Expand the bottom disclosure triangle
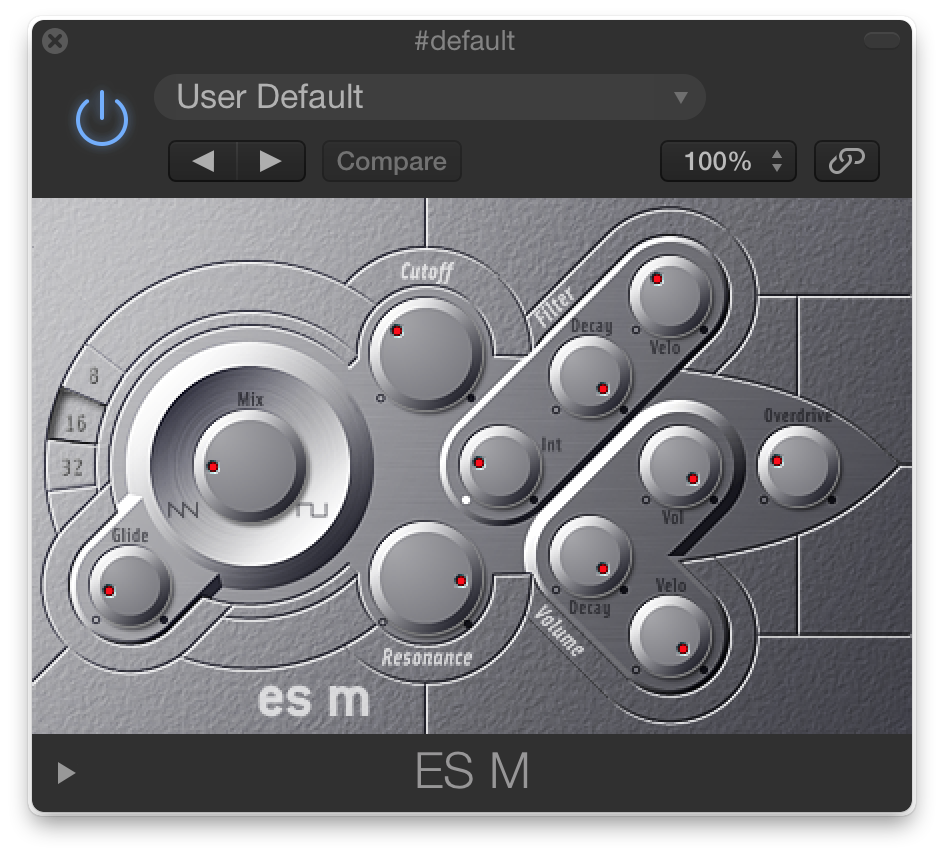 point(66,773)
